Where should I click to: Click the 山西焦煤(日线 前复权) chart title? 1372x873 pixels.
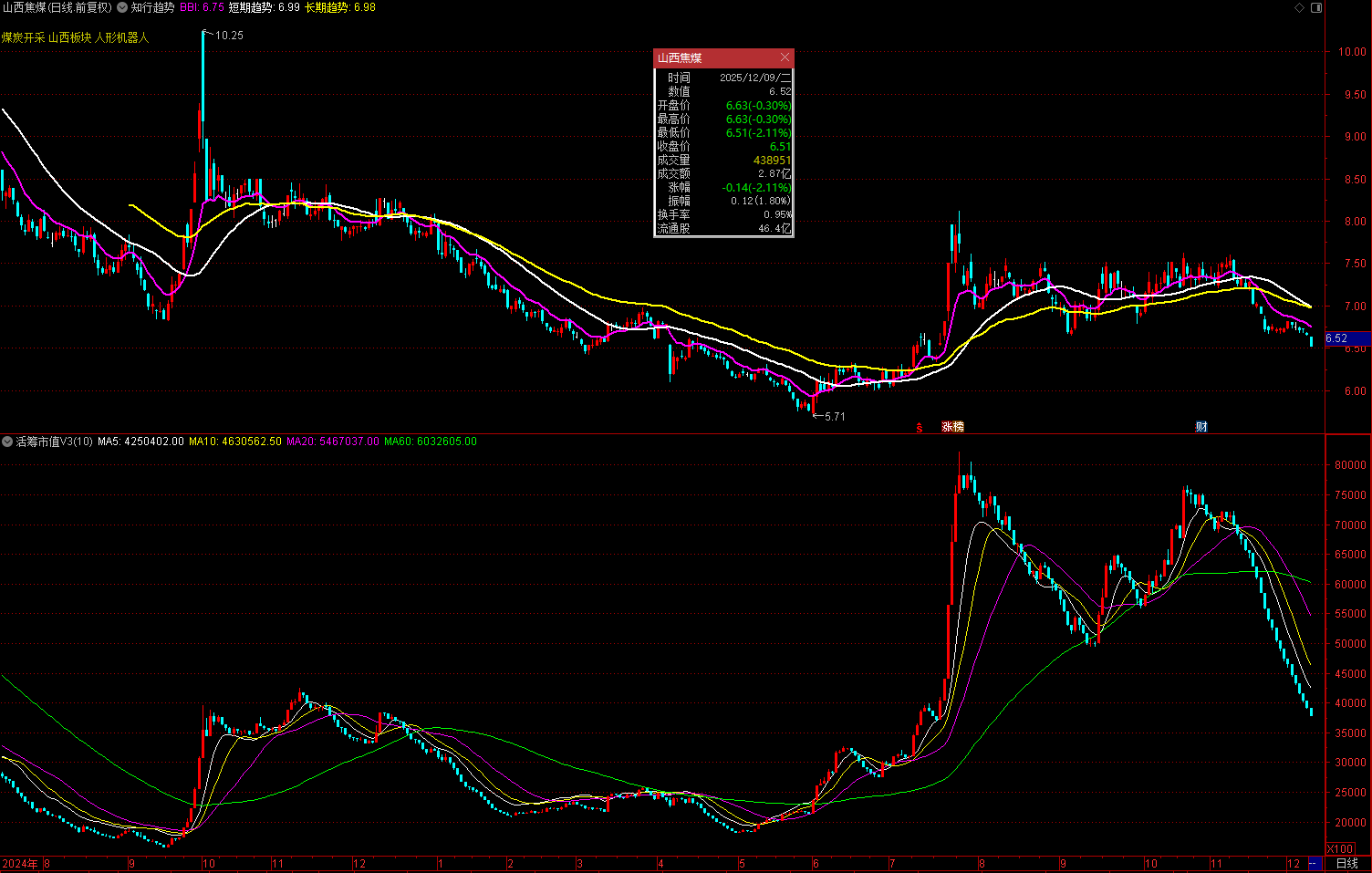[57, 7]
